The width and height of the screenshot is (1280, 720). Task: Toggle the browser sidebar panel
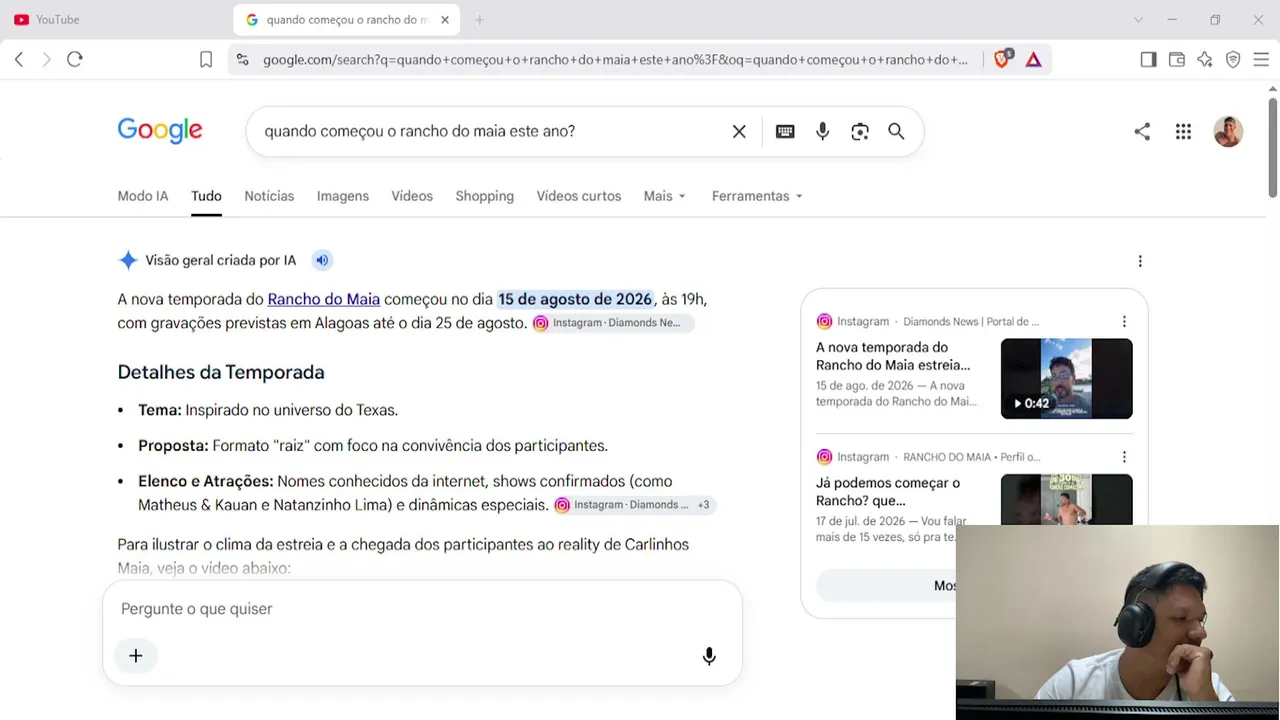pyautogui.click(x=1148, y=60)
